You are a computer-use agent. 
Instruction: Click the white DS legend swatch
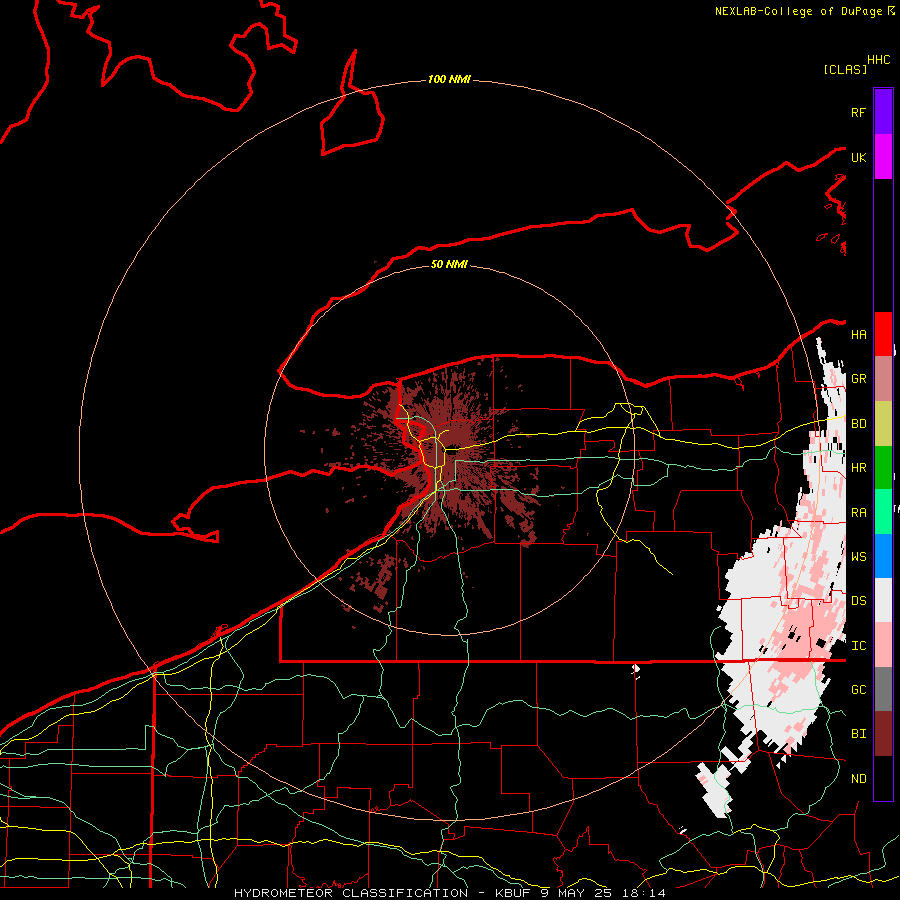tap(883, 600)
